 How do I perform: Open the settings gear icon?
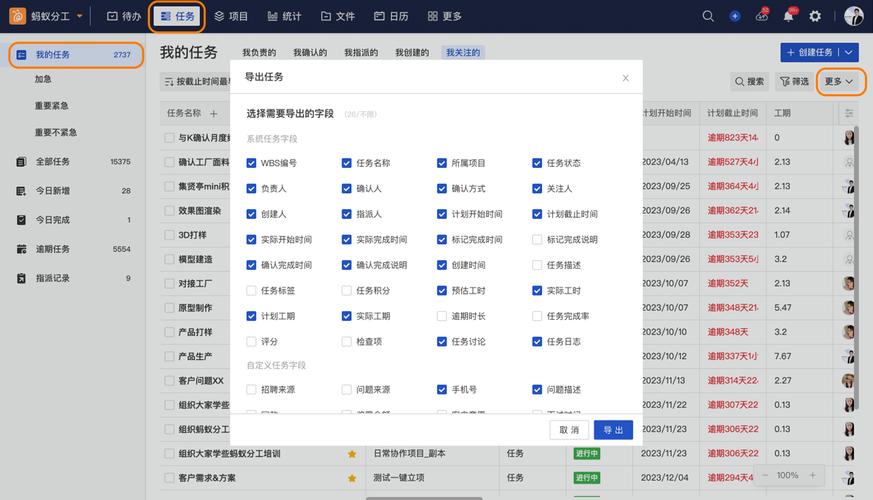[x=815, y=16]
